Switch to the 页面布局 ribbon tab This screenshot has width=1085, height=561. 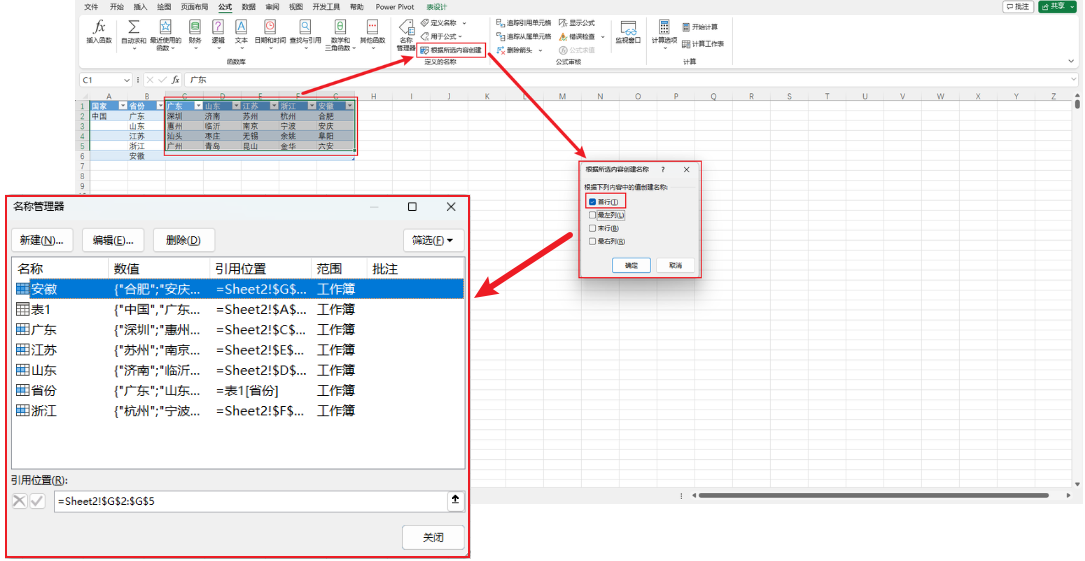pos(194,7)
